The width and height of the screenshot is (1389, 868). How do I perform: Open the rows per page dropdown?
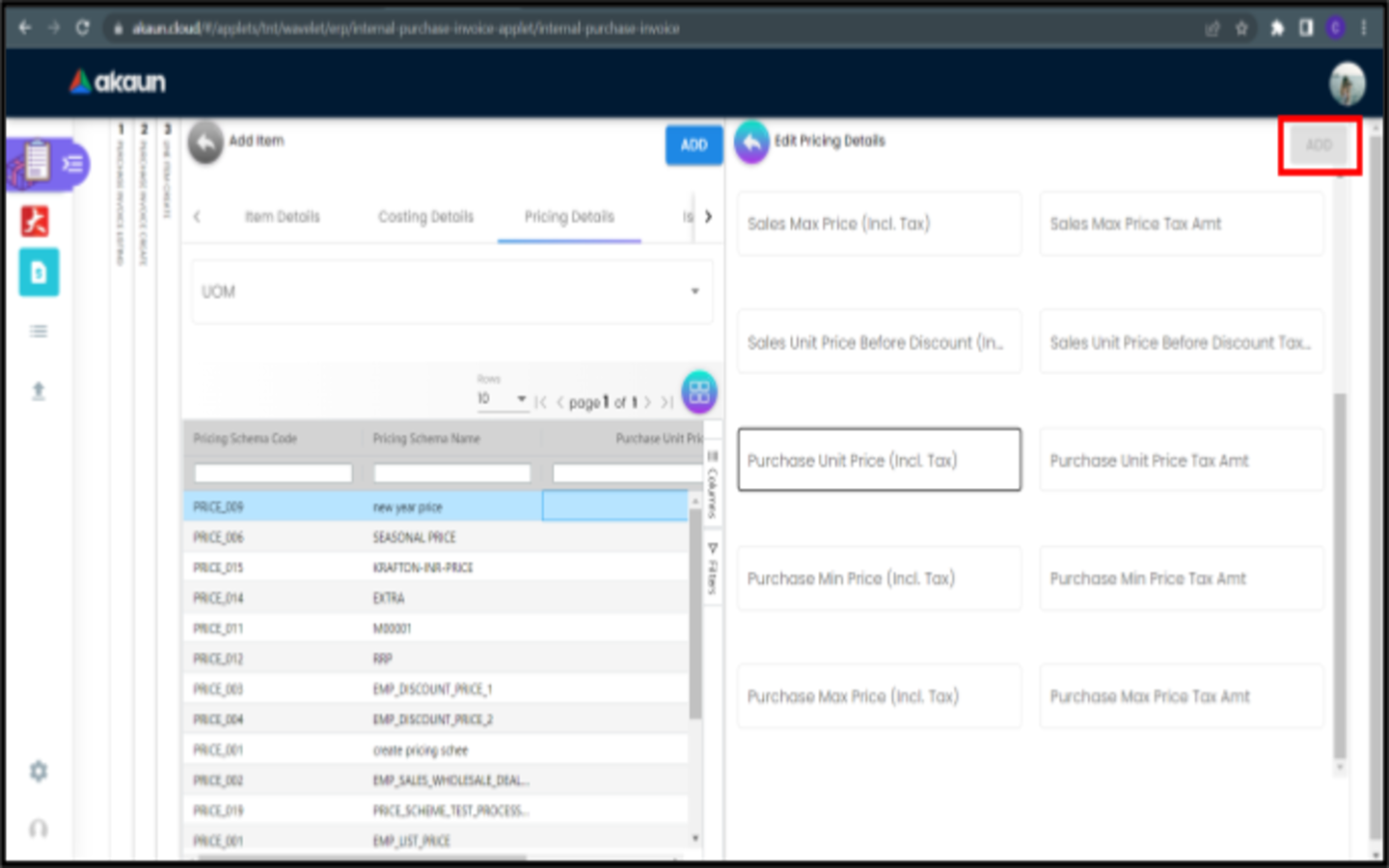pyautogui.click(x=503, y=399)
